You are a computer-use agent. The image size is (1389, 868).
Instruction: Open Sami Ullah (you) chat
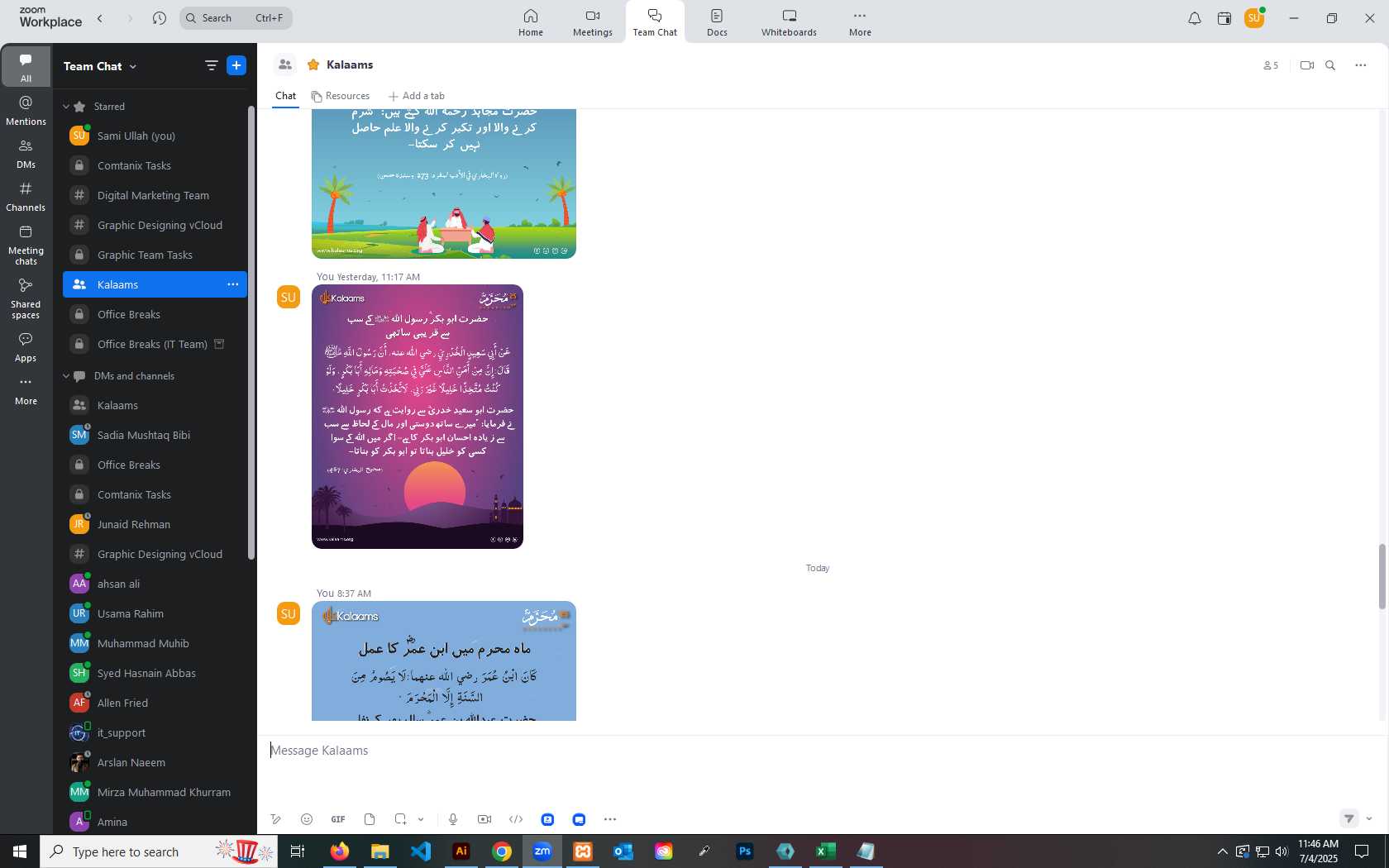point(155,136)
